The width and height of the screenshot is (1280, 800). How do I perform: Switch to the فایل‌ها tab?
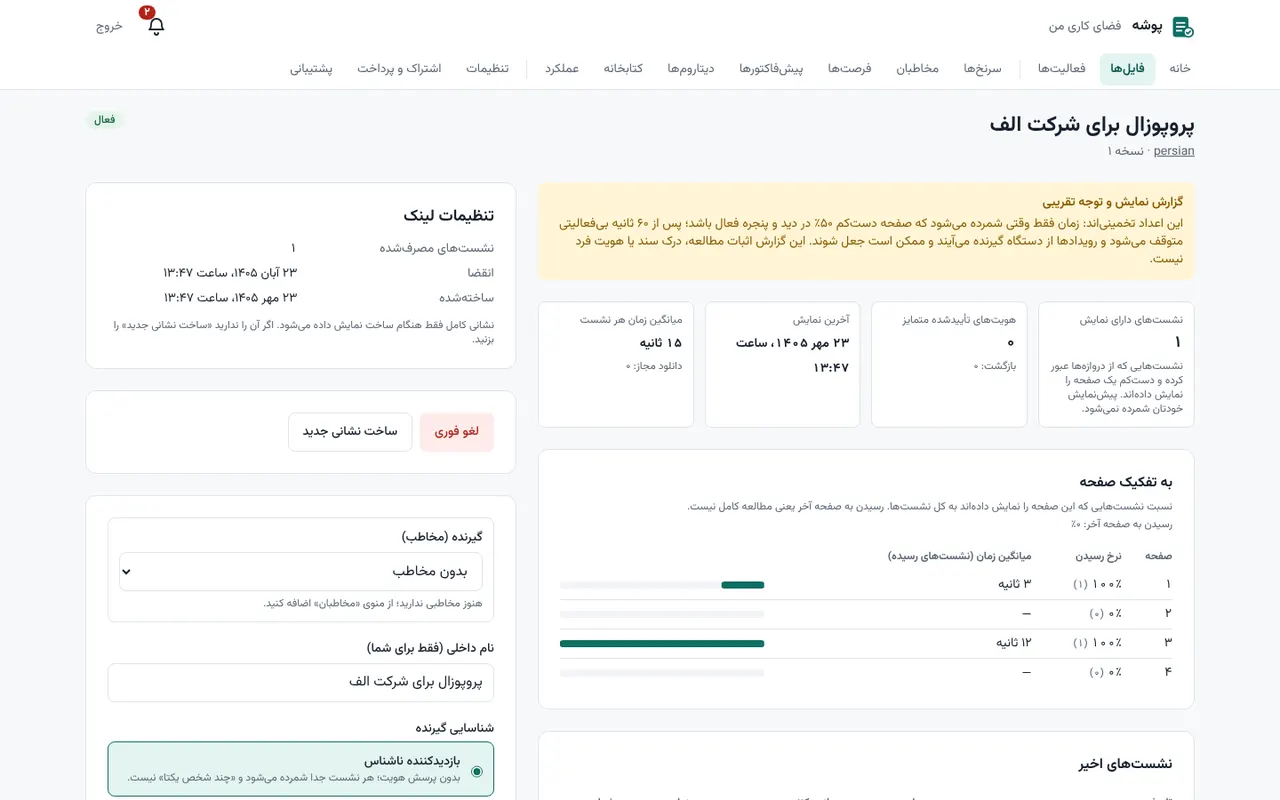pyautogui.click(x=1127, y=69)
